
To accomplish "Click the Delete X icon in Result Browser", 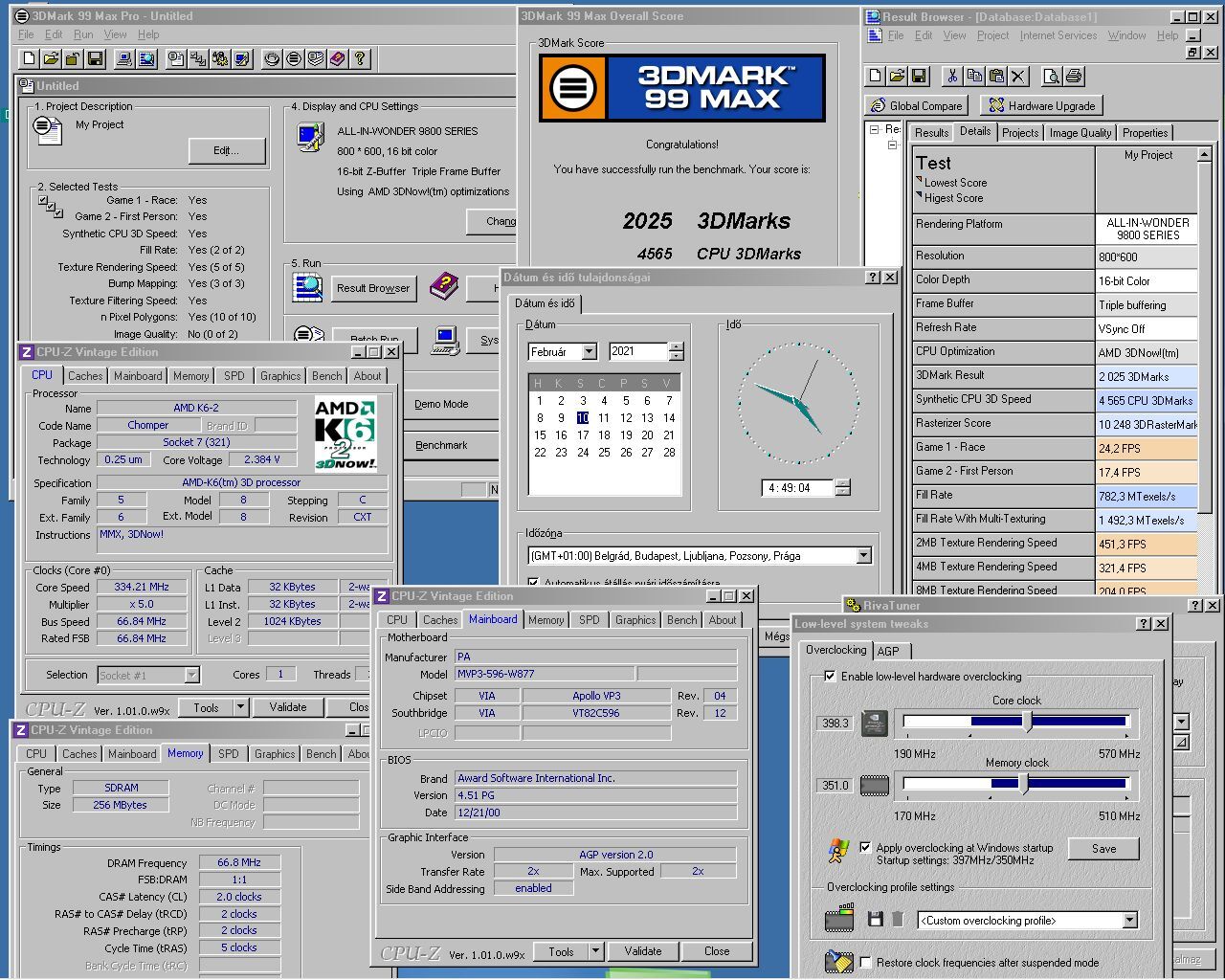I will (1018, 77).
